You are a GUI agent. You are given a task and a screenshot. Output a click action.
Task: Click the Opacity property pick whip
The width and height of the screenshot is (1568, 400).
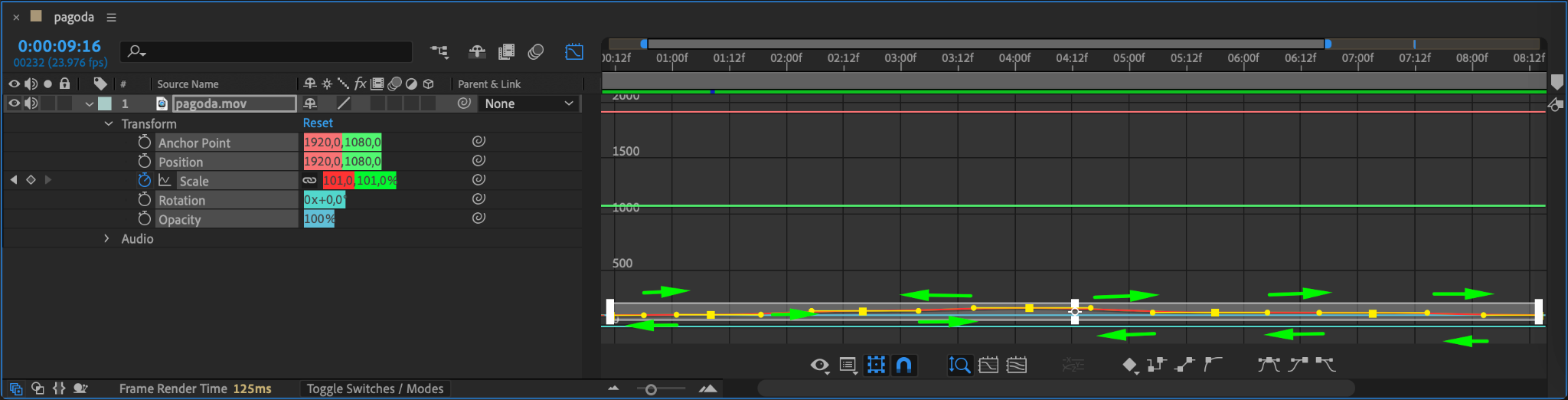click(x=479, y=218)
